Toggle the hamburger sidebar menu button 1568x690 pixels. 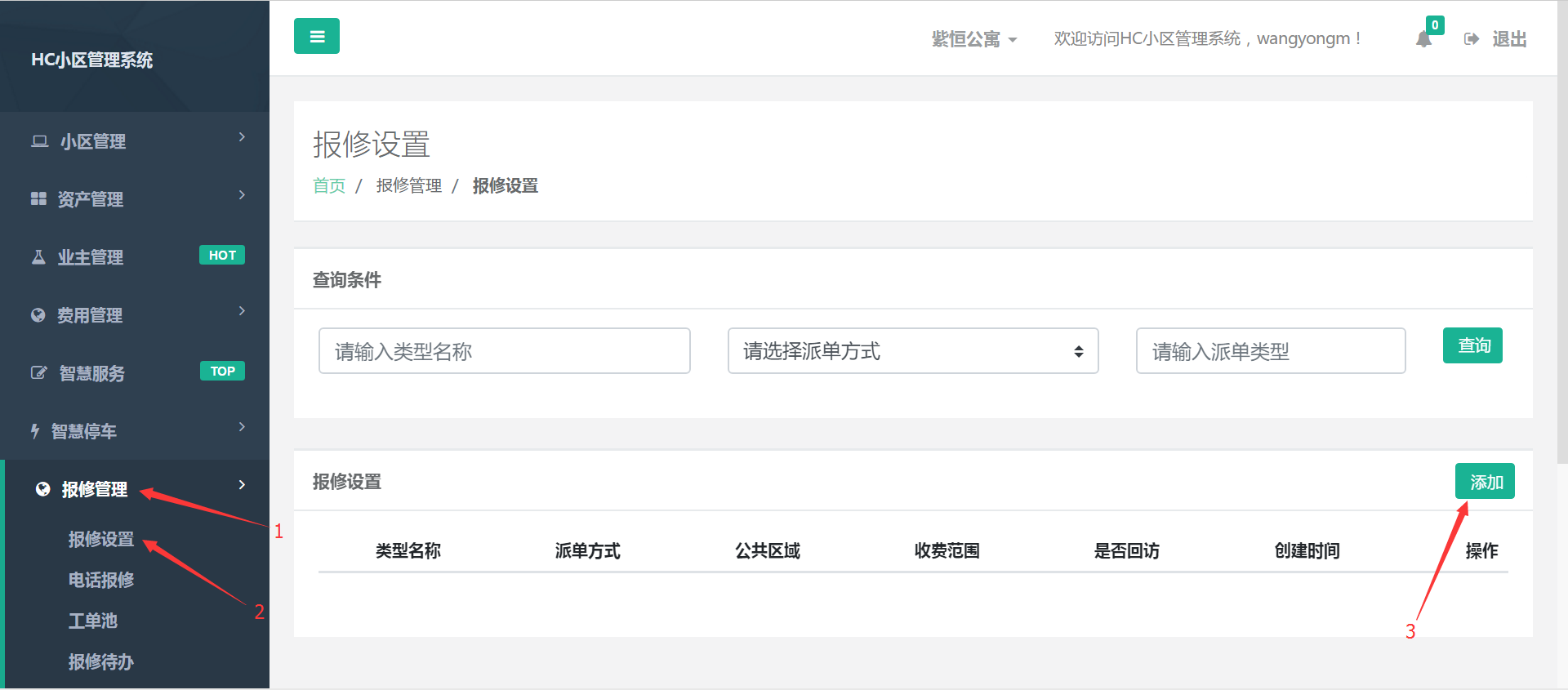(317, 37)
